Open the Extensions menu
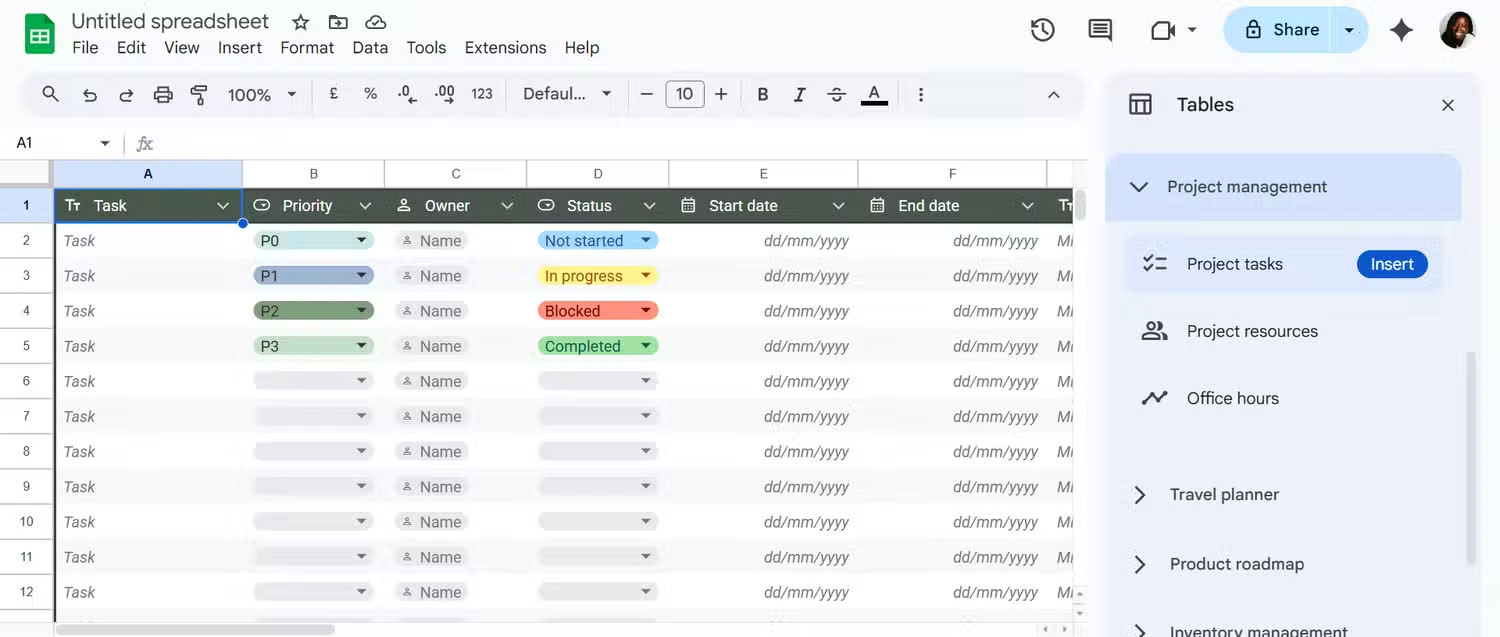1500x637 pixels. [x=505, y=47]
